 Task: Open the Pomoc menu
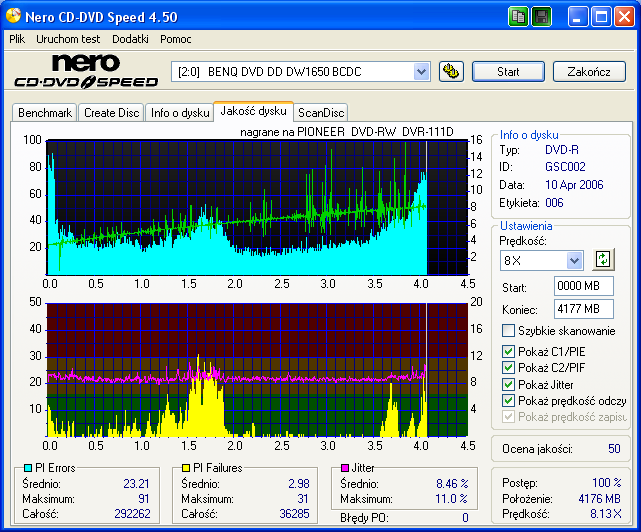[175, 39]
